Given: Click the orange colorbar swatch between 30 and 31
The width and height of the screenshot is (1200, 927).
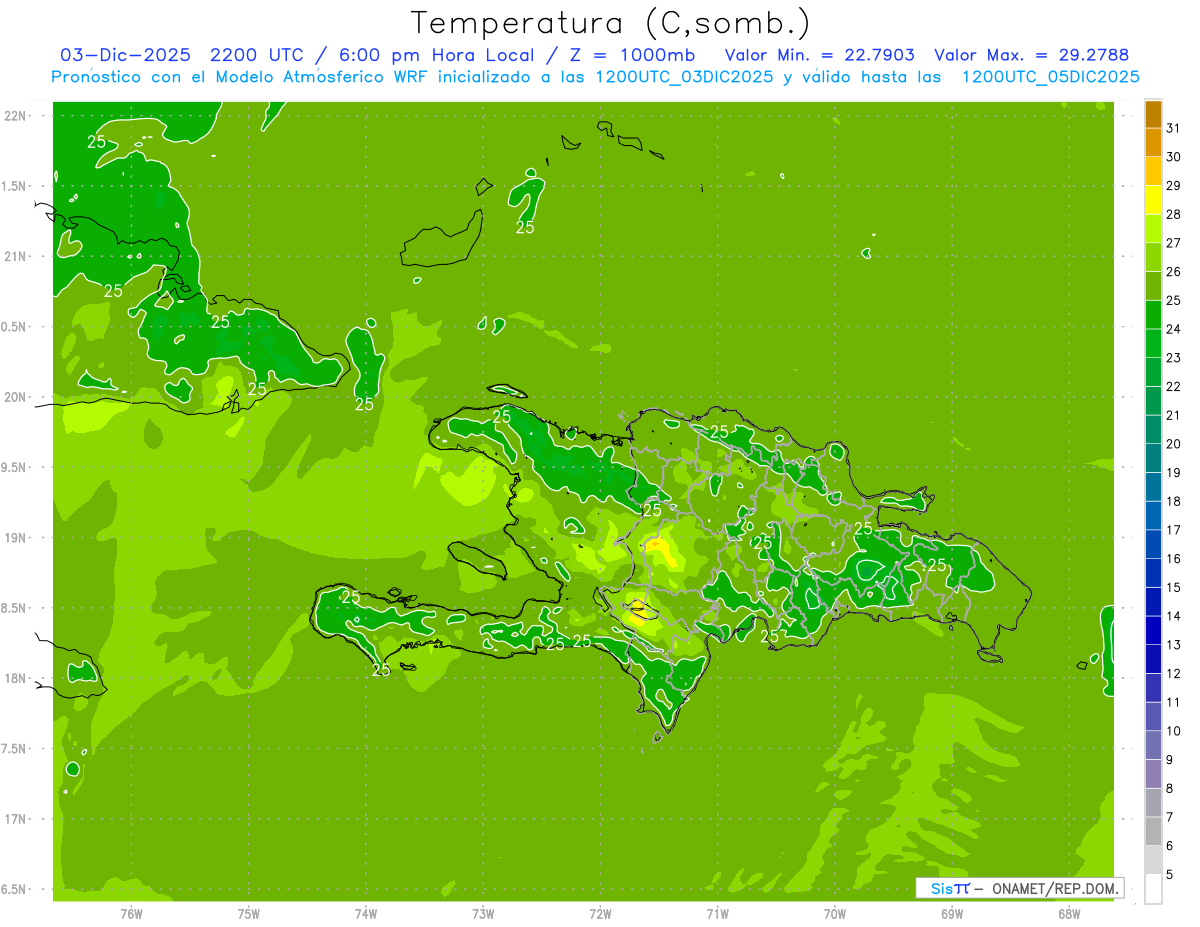Looking at the screenshot, I should [1153, 142].
